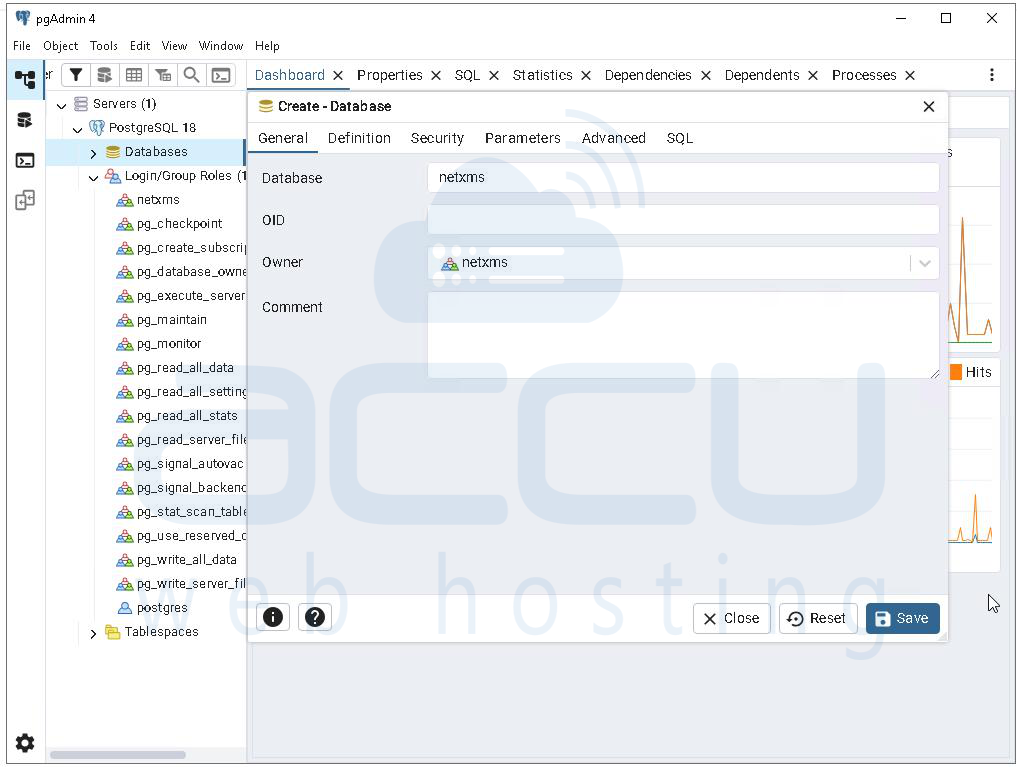Click the Close button in dialog footer

point(731,618)
